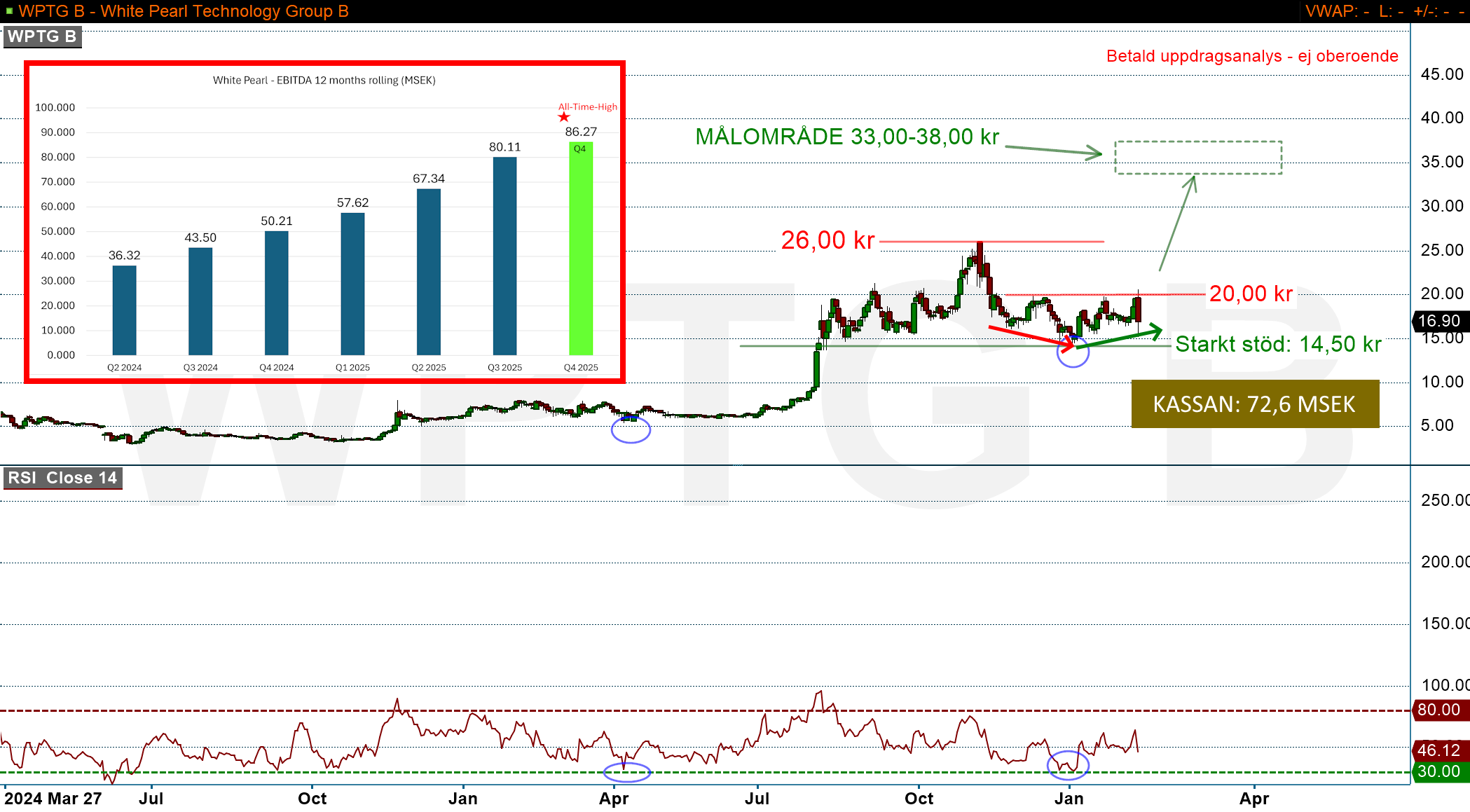Click the 50.21 bar value label
This screenshot has height=812, width=1470.
(277, 221)
